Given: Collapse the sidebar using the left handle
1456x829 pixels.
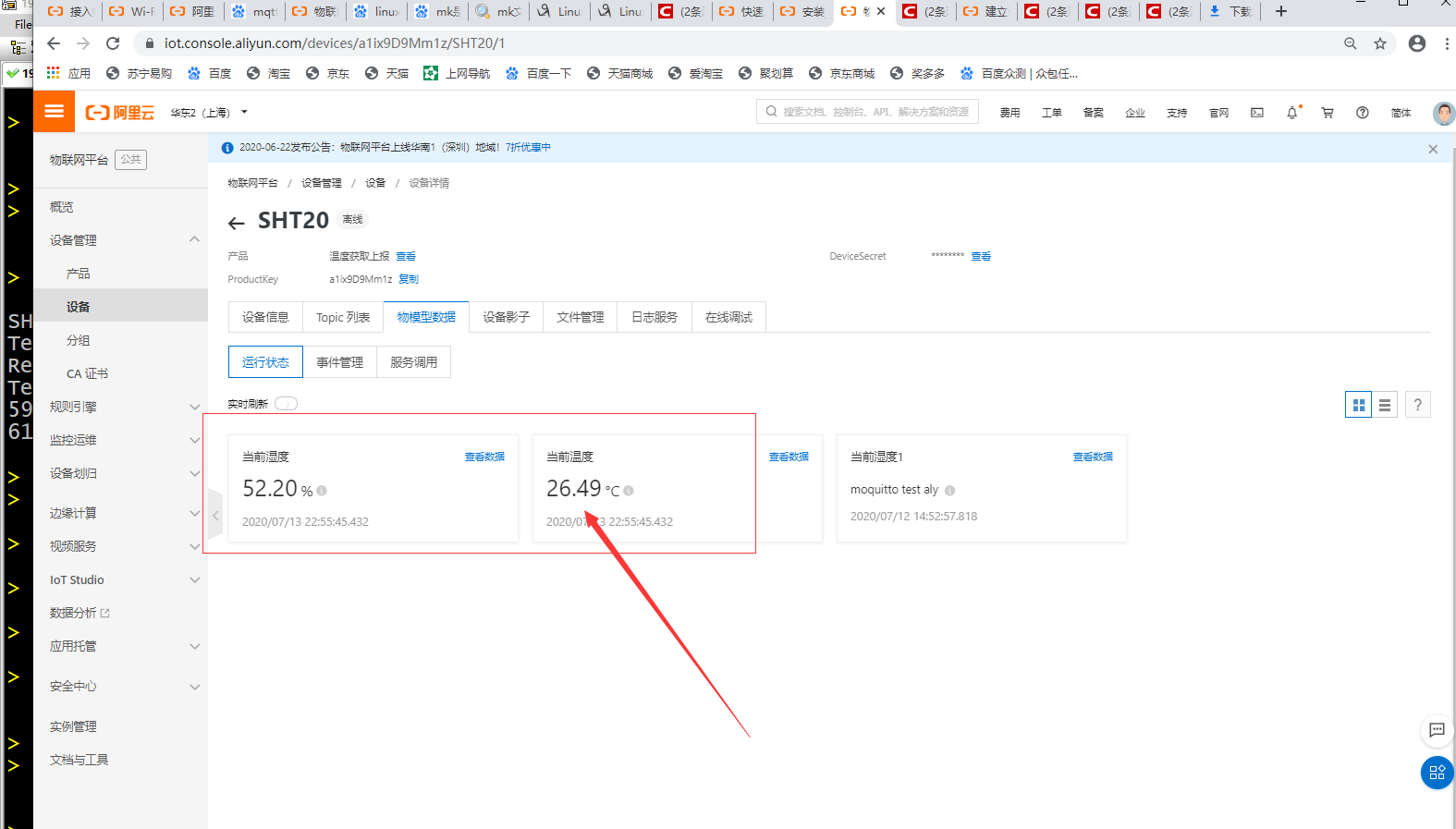Looking at the screenshot, I should click(215, 515).
